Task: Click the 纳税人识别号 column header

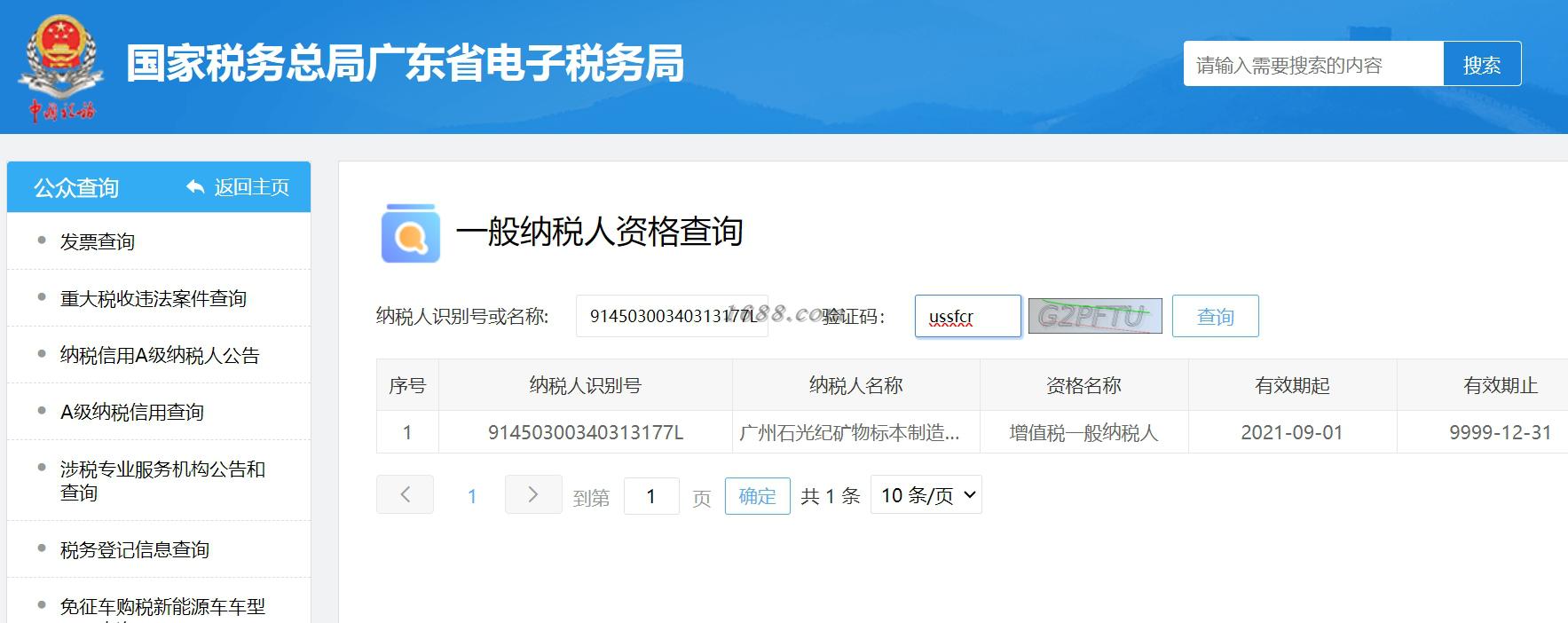Action: point(586,385)
